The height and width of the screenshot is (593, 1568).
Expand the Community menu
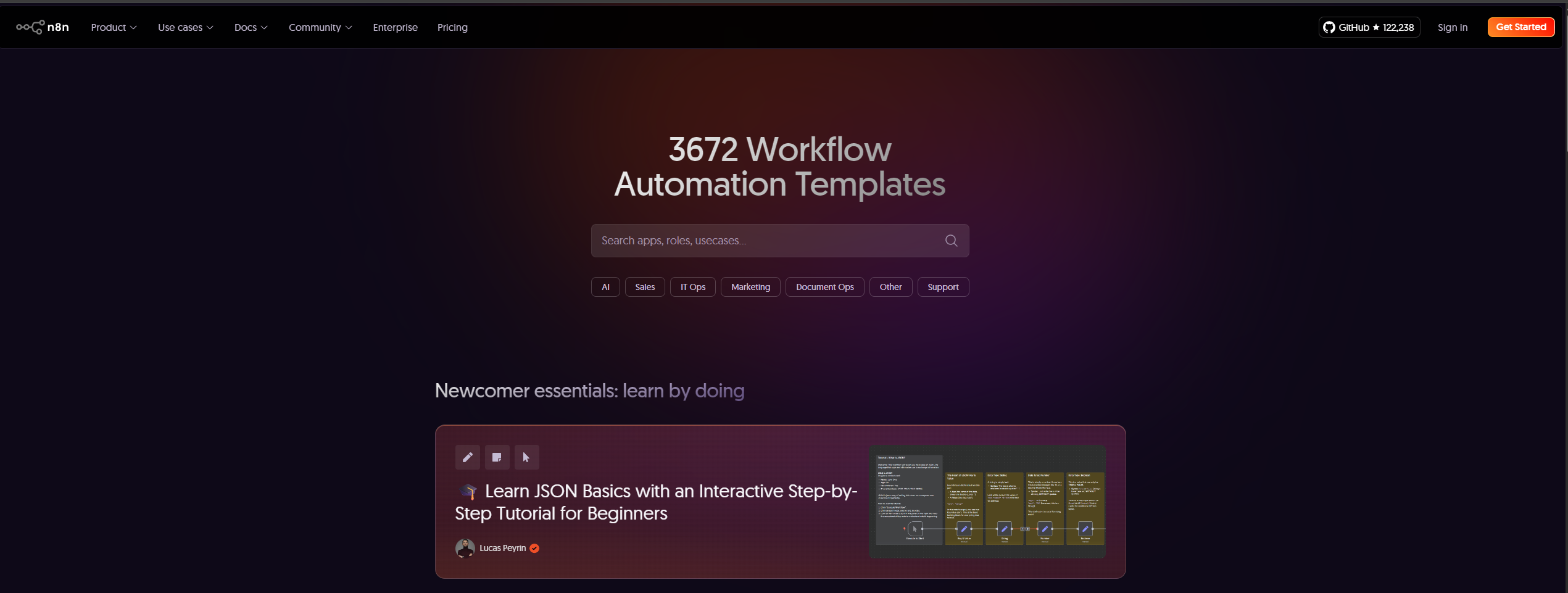pyautogui.click(x=320, y=27)
